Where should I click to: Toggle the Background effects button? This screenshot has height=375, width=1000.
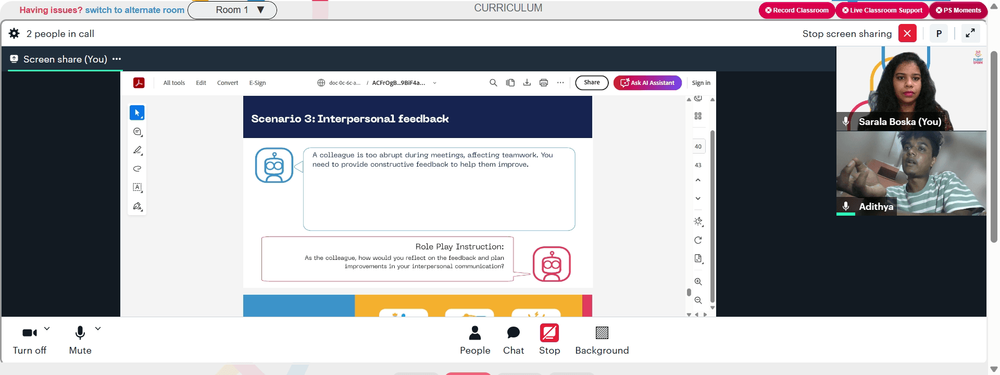click(601, 340)
